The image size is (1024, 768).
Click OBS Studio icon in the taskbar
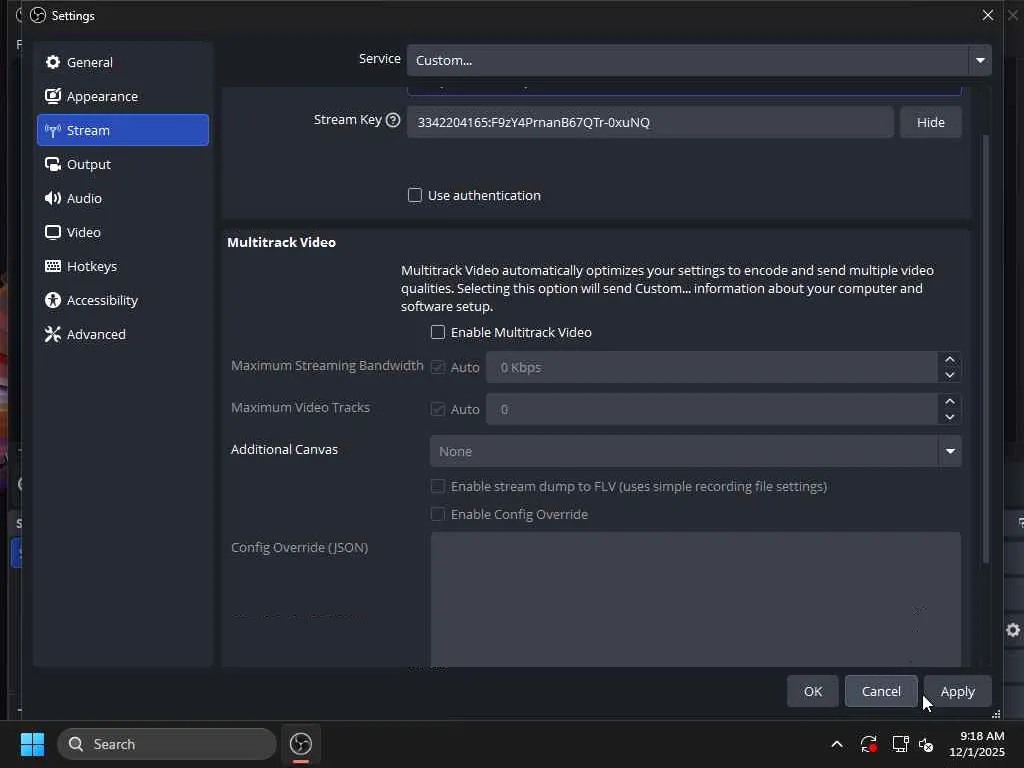(x=301, y=744)
